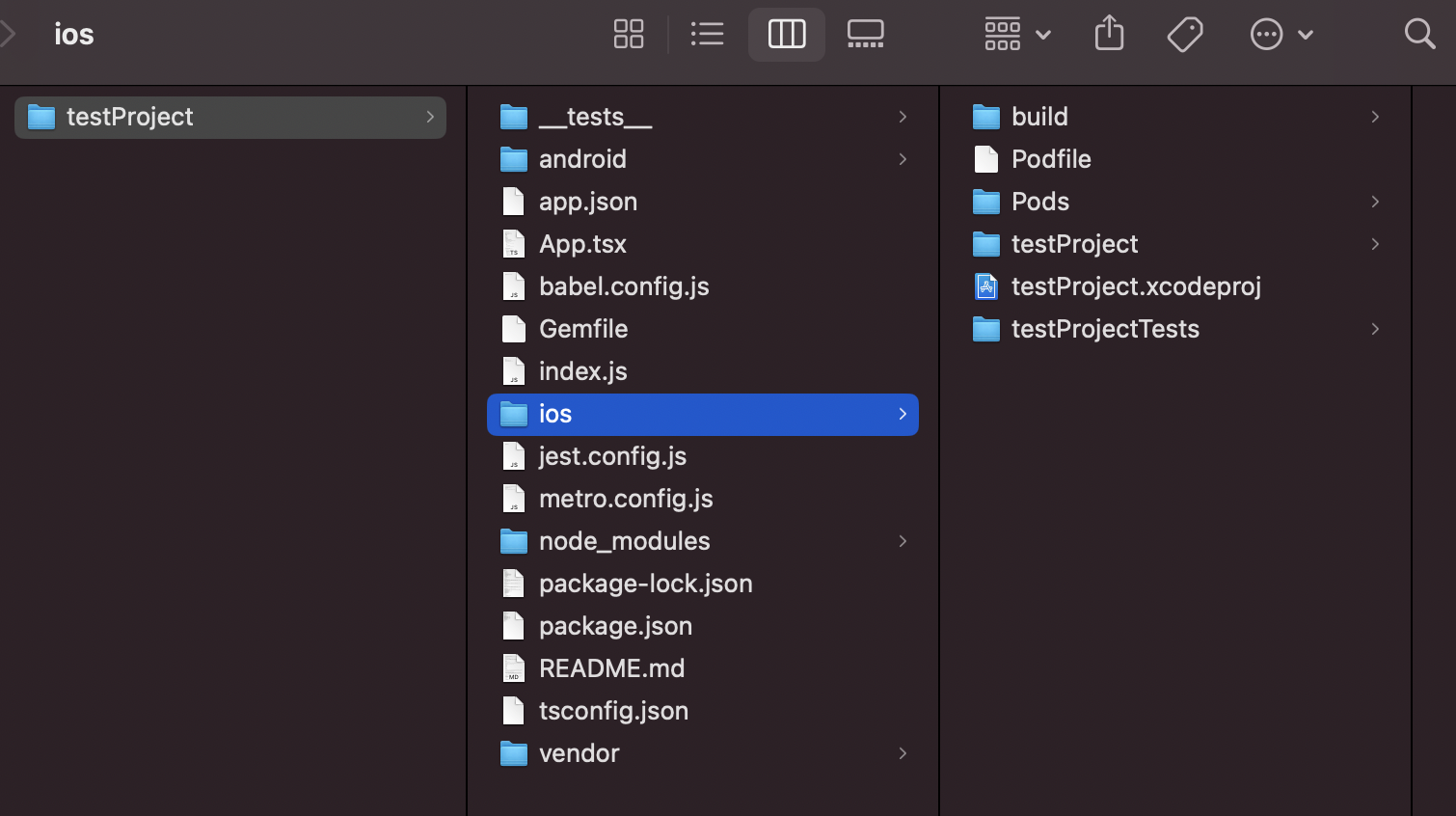Switch to gallery view
This screenshot has width=1456, height=816.
865,35
